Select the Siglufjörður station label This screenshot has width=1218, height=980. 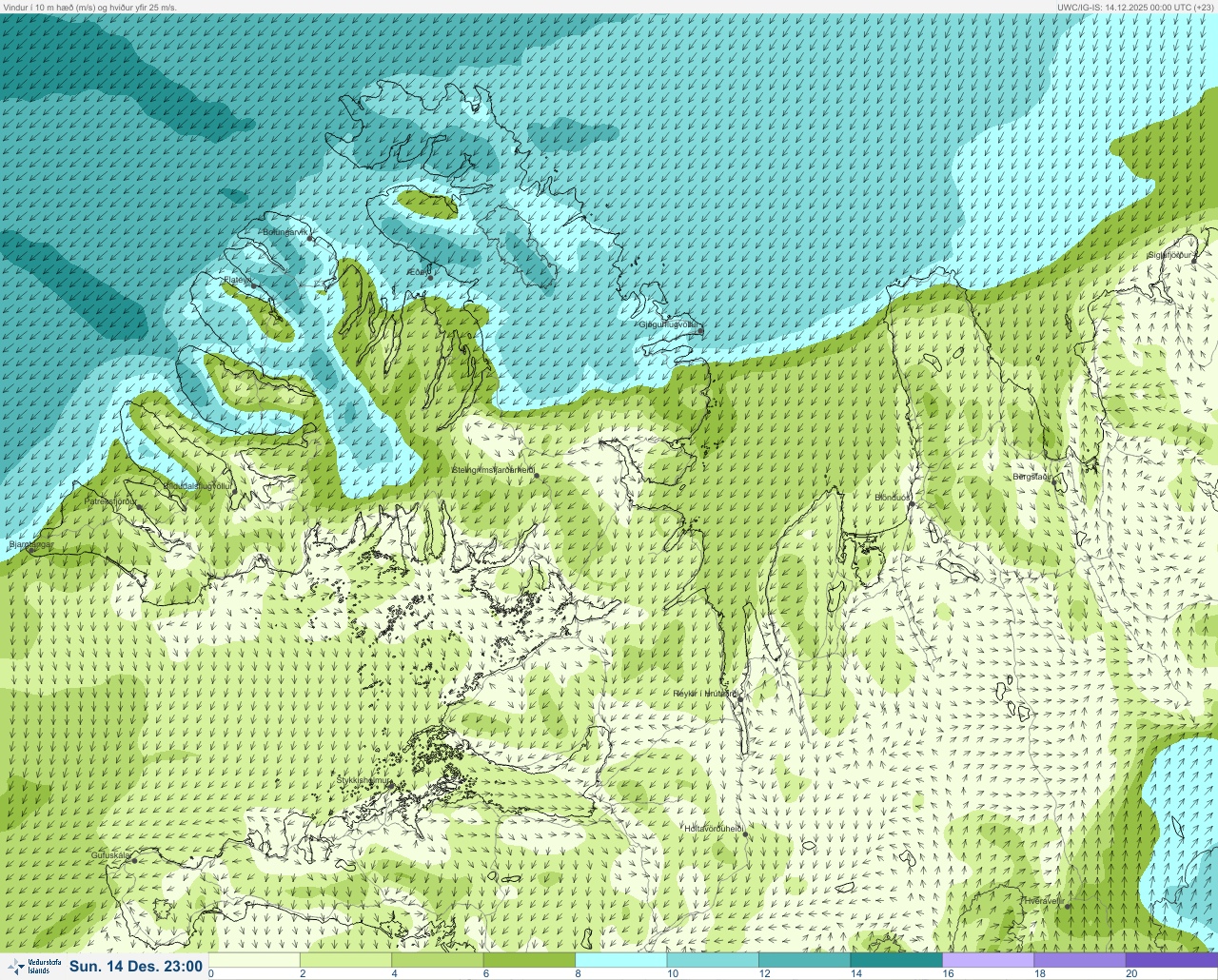point(1169,255)
